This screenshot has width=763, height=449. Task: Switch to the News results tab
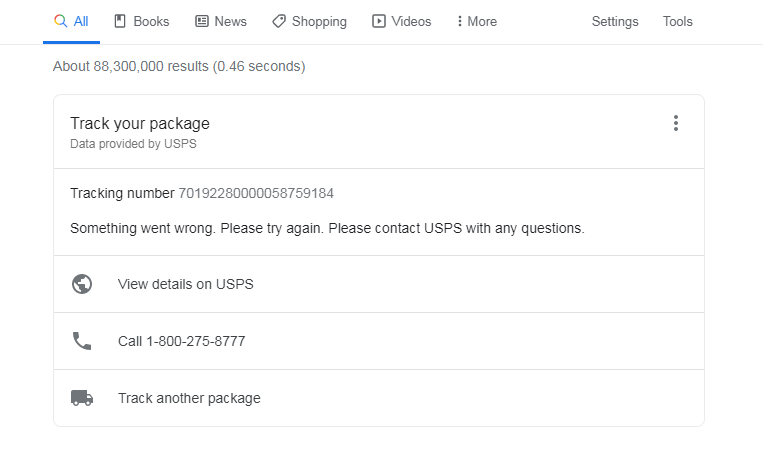[230, 21]
